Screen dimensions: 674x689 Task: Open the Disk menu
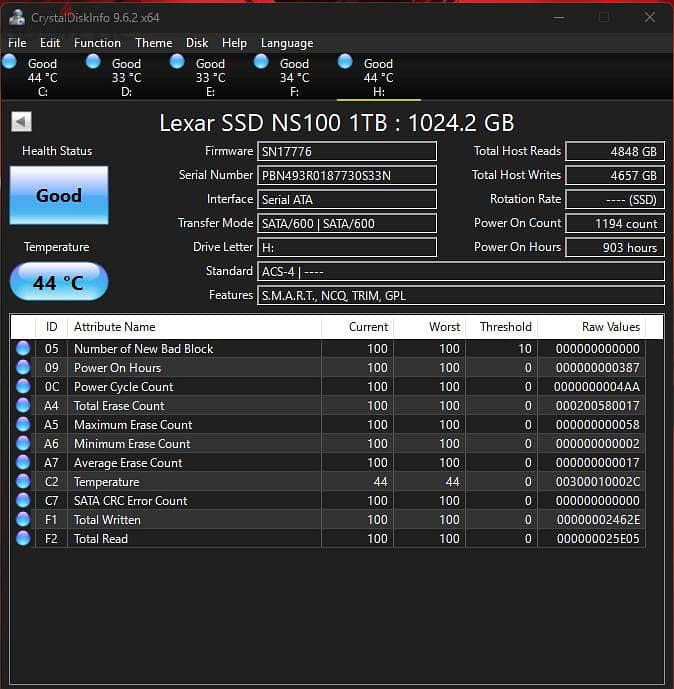pyautogui.click(x=196, y=43)
